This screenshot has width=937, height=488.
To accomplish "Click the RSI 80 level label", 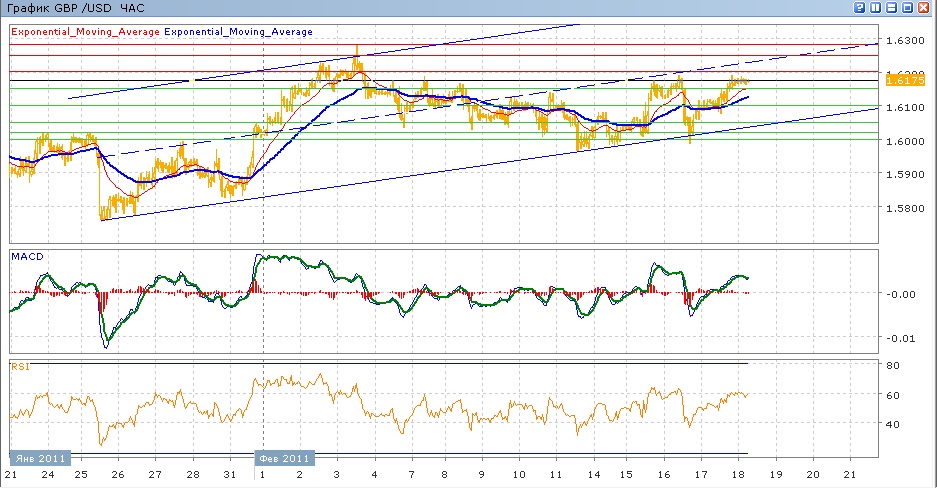I will (x=893, y=366).
